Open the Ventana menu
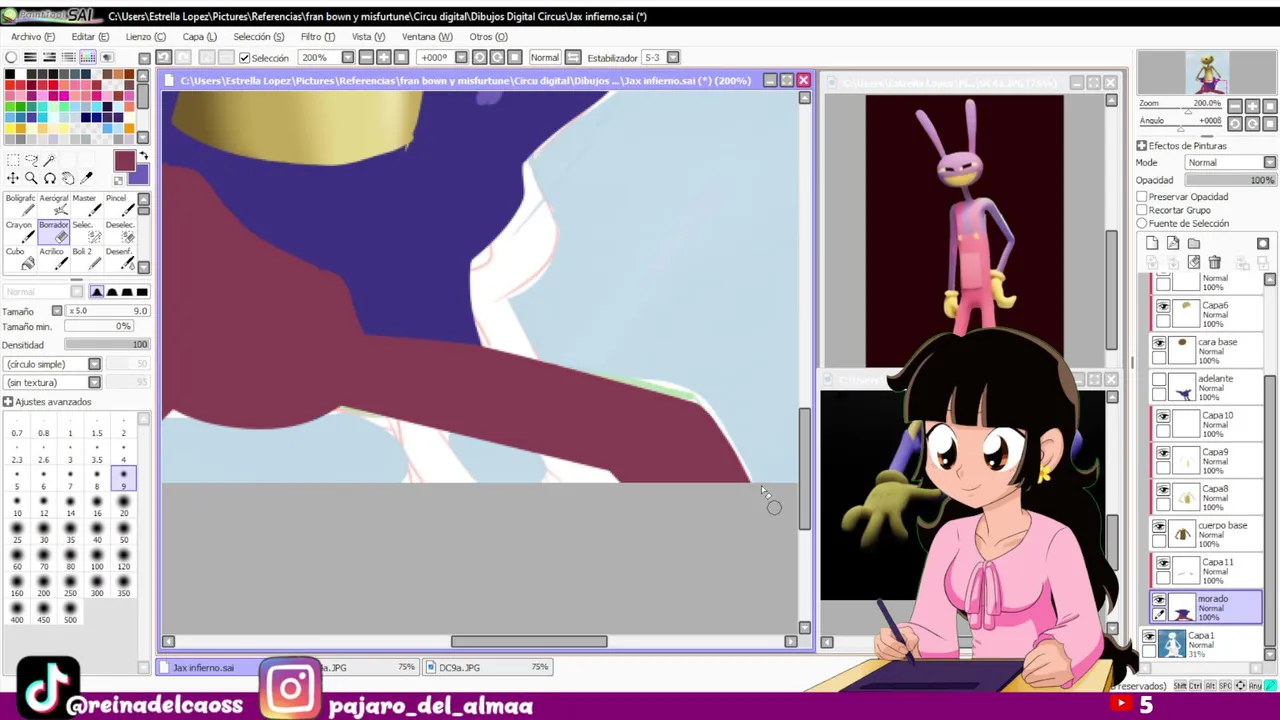This screenshot has height=720, width=1280. [427, 37]
